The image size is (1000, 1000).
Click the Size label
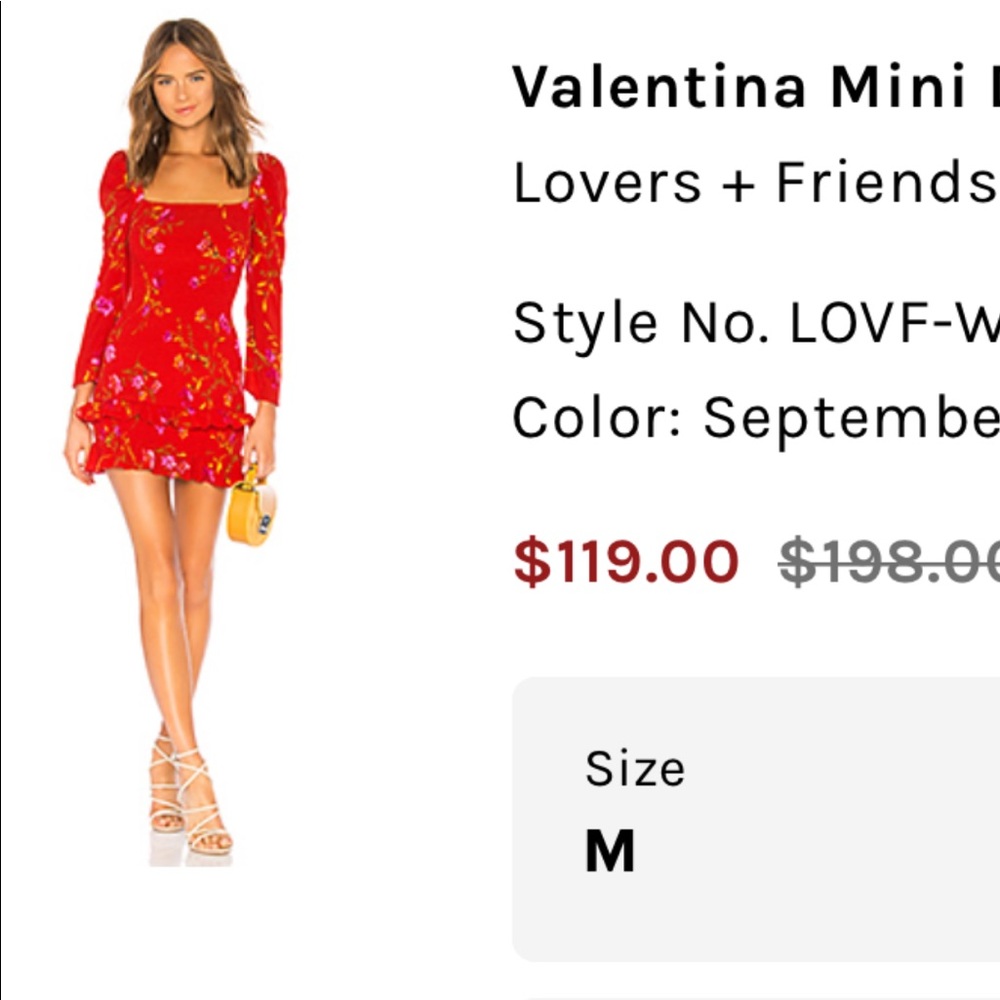click(x=635, y=768)
